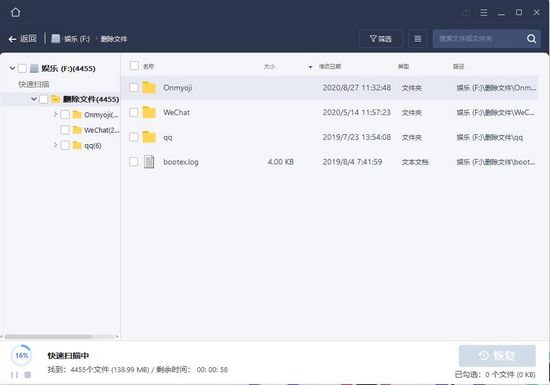This screenshot has width=550, height=385.
Task: Open the hamburger menu in title bar
Action: 484,13
